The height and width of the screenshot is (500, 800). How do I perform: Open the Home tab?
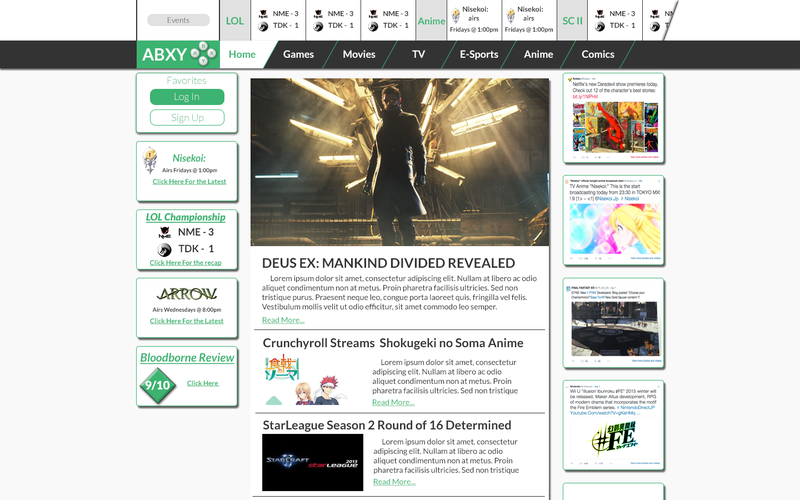242,54
